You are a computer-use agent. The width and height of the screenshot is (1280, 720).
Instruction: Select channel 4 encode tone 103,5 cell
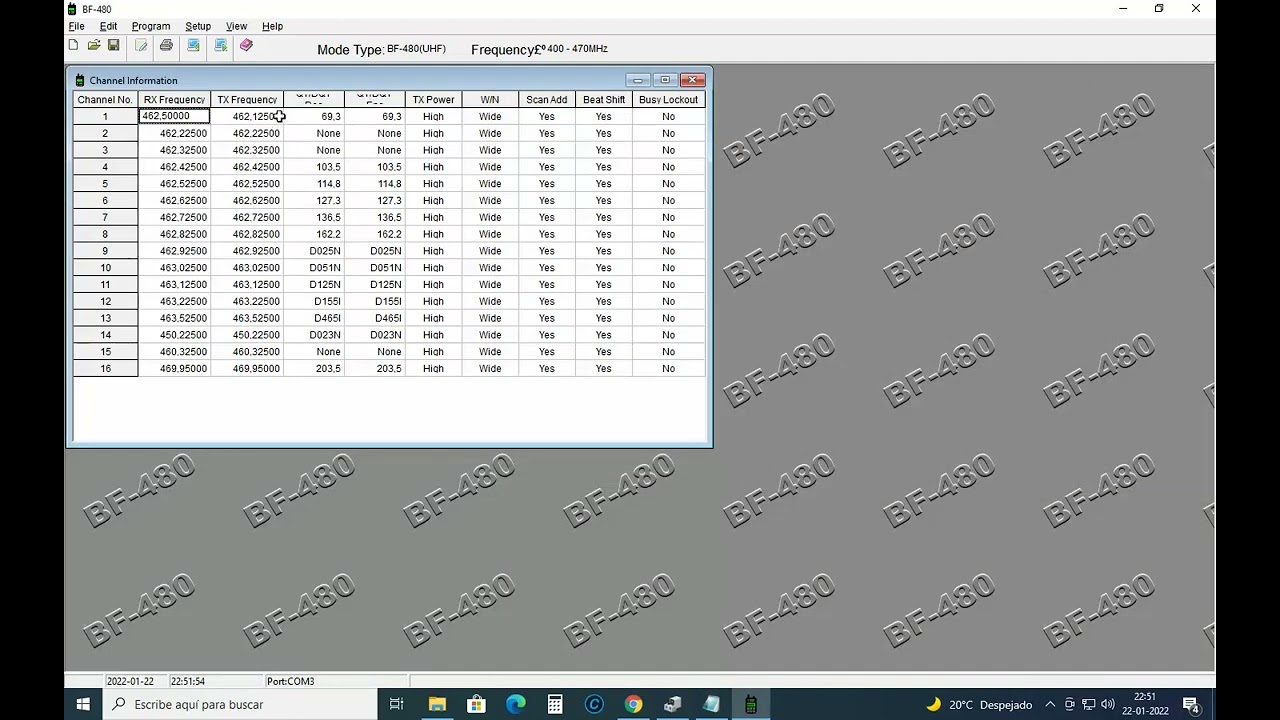pyautogui.click(x=375, y=167)
